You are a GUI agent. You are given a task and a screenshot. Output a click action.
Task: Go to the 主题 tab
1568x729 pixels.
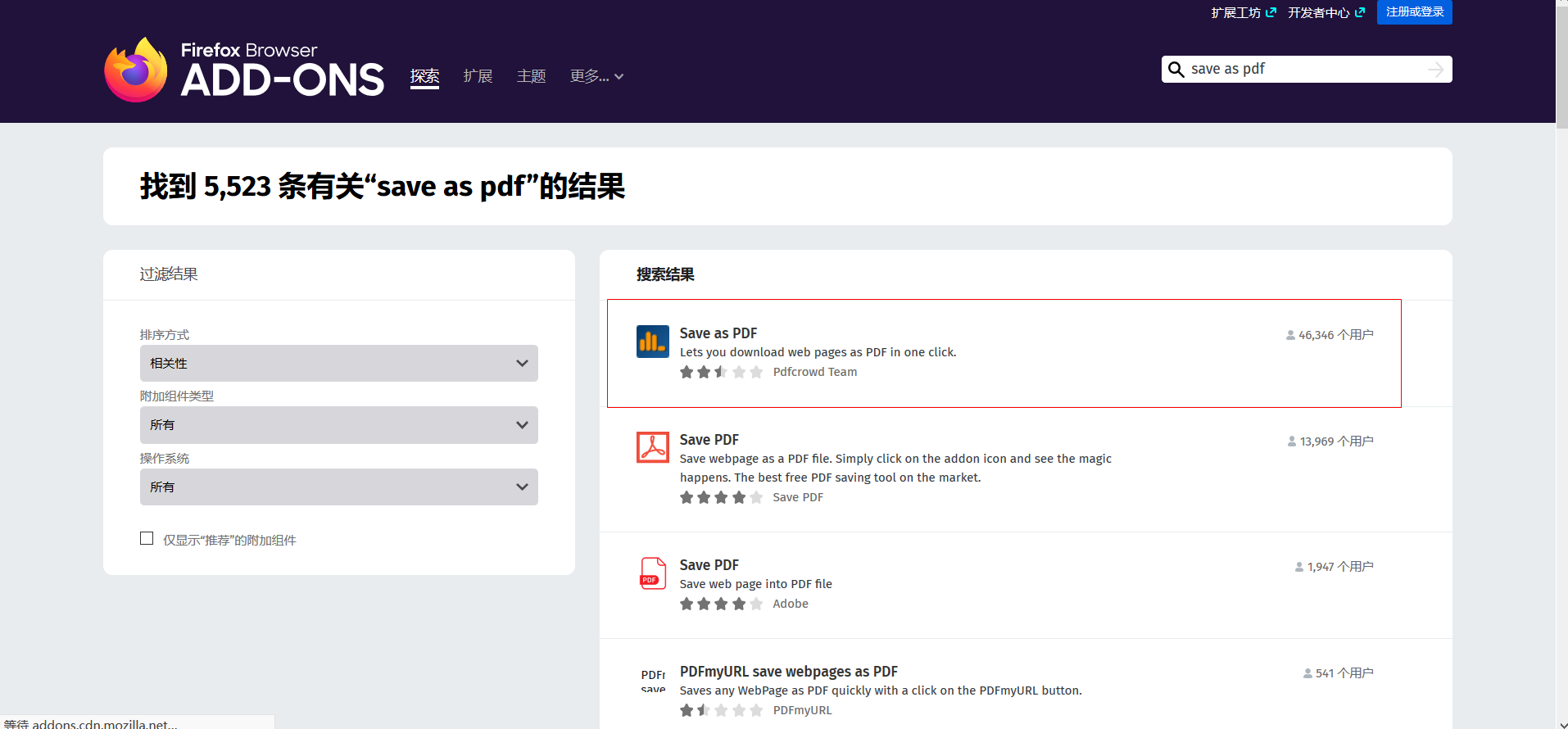(x=531, y=76)
